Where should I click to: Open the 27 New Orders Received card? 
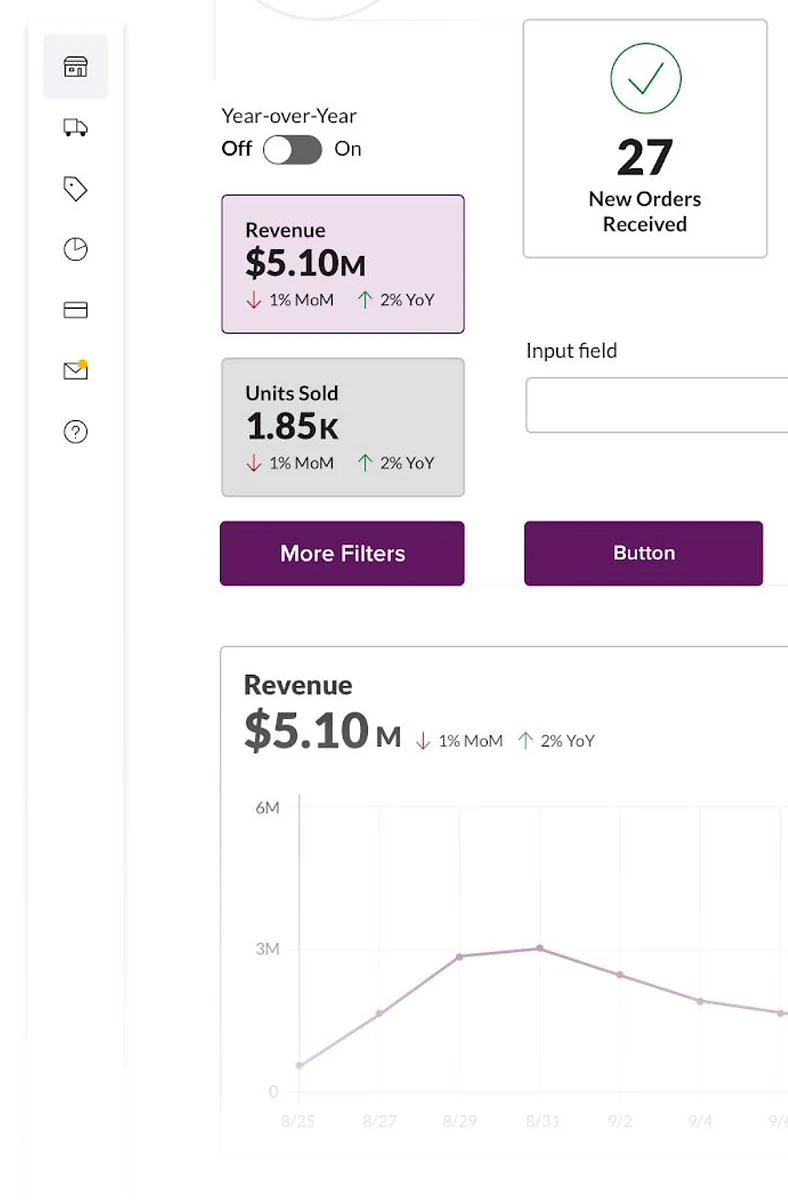[x=645, y=139]
